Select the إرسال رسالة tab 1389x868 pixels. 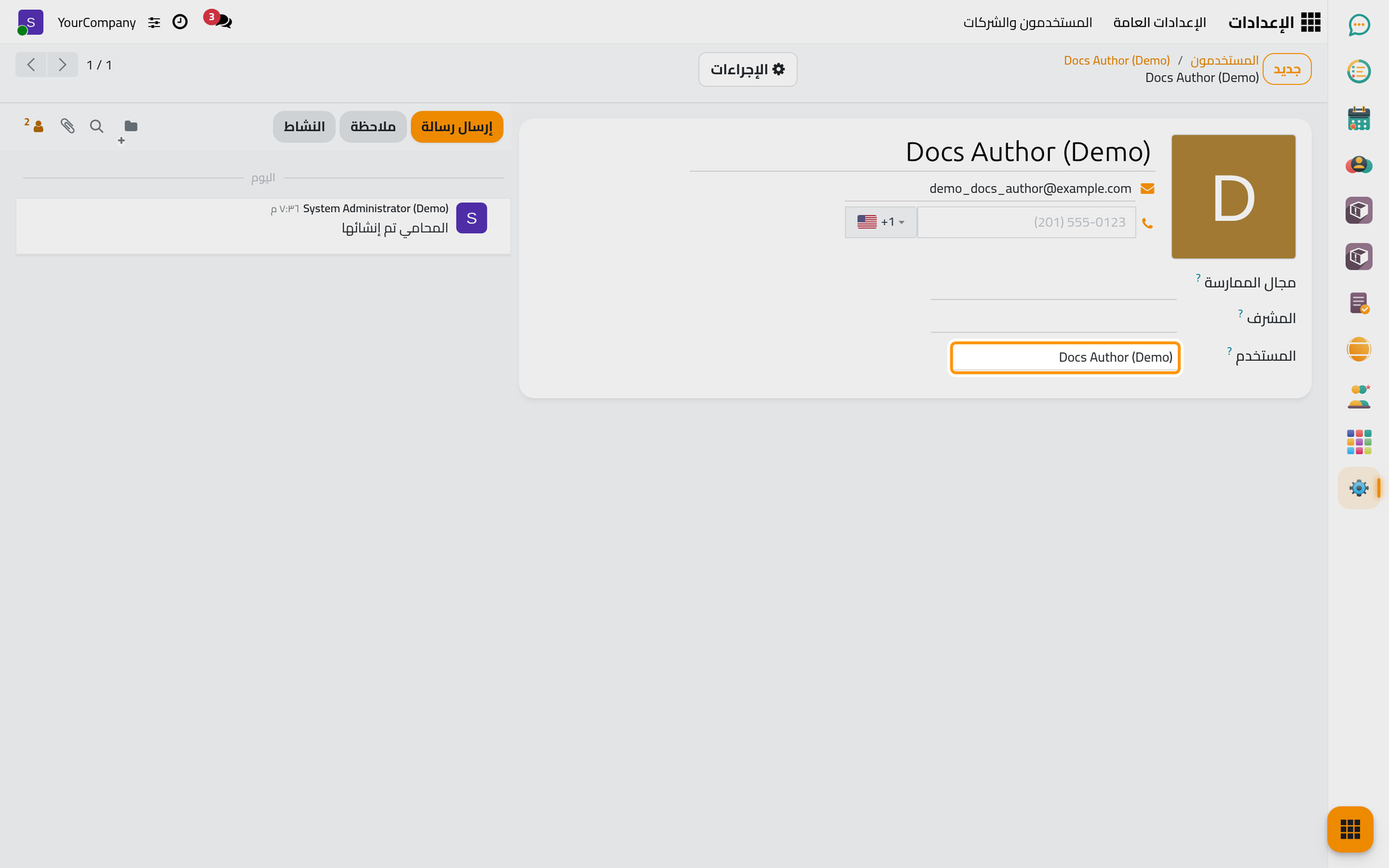pyautogui.click(x=456, y=127)
